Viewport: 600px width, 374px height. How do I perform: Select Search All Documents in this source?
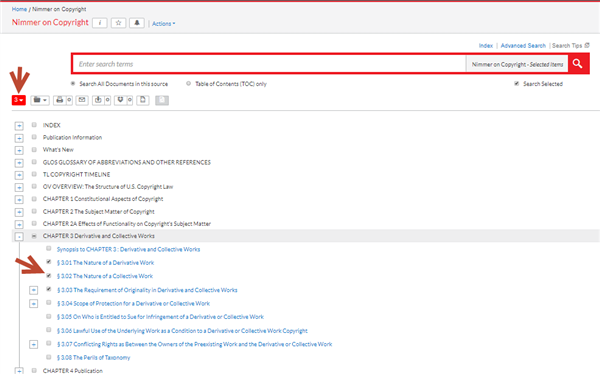(x=73, y=83)
